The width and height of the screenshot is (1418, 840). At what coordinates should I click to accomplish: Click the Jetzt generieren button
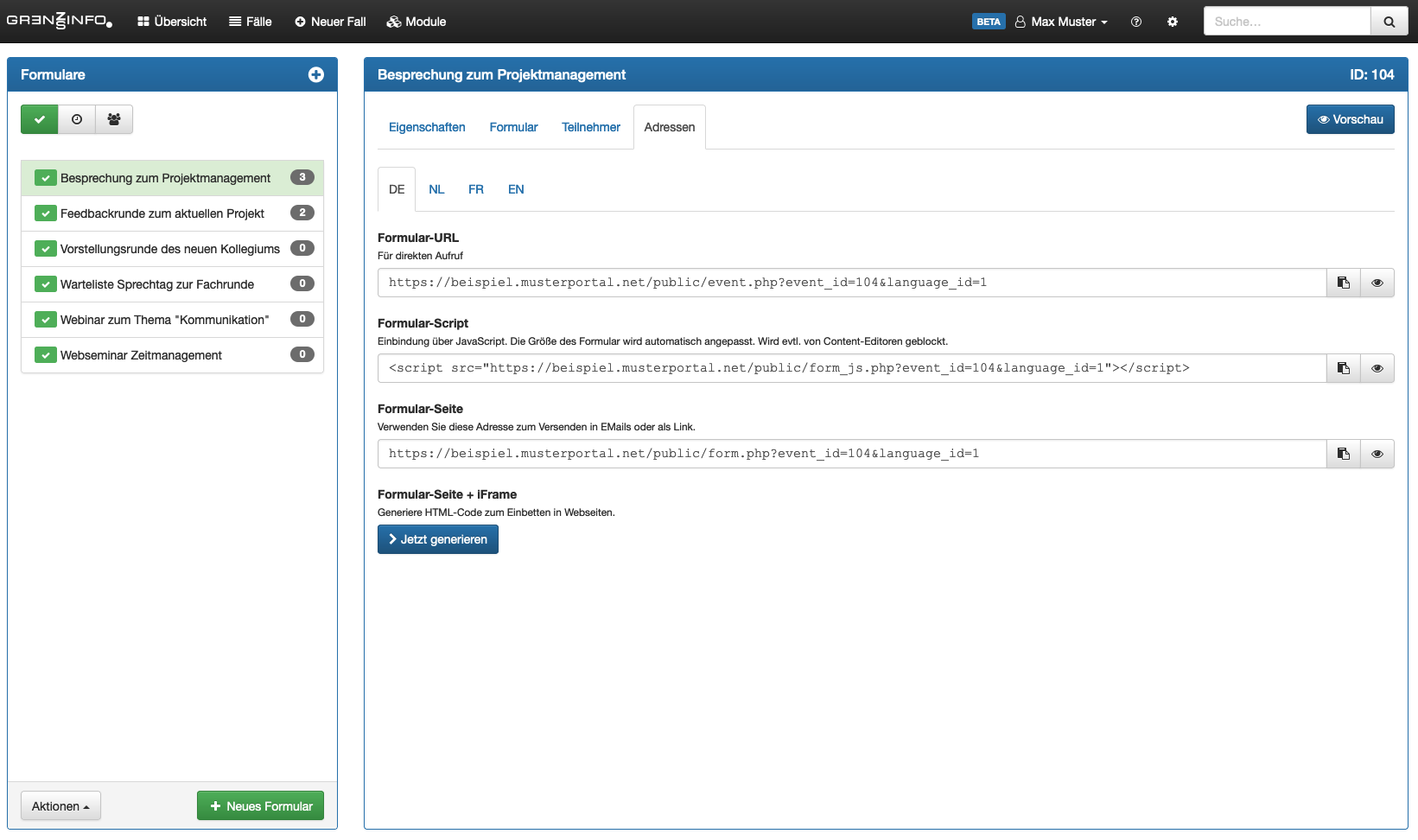[x=438, y=539]
